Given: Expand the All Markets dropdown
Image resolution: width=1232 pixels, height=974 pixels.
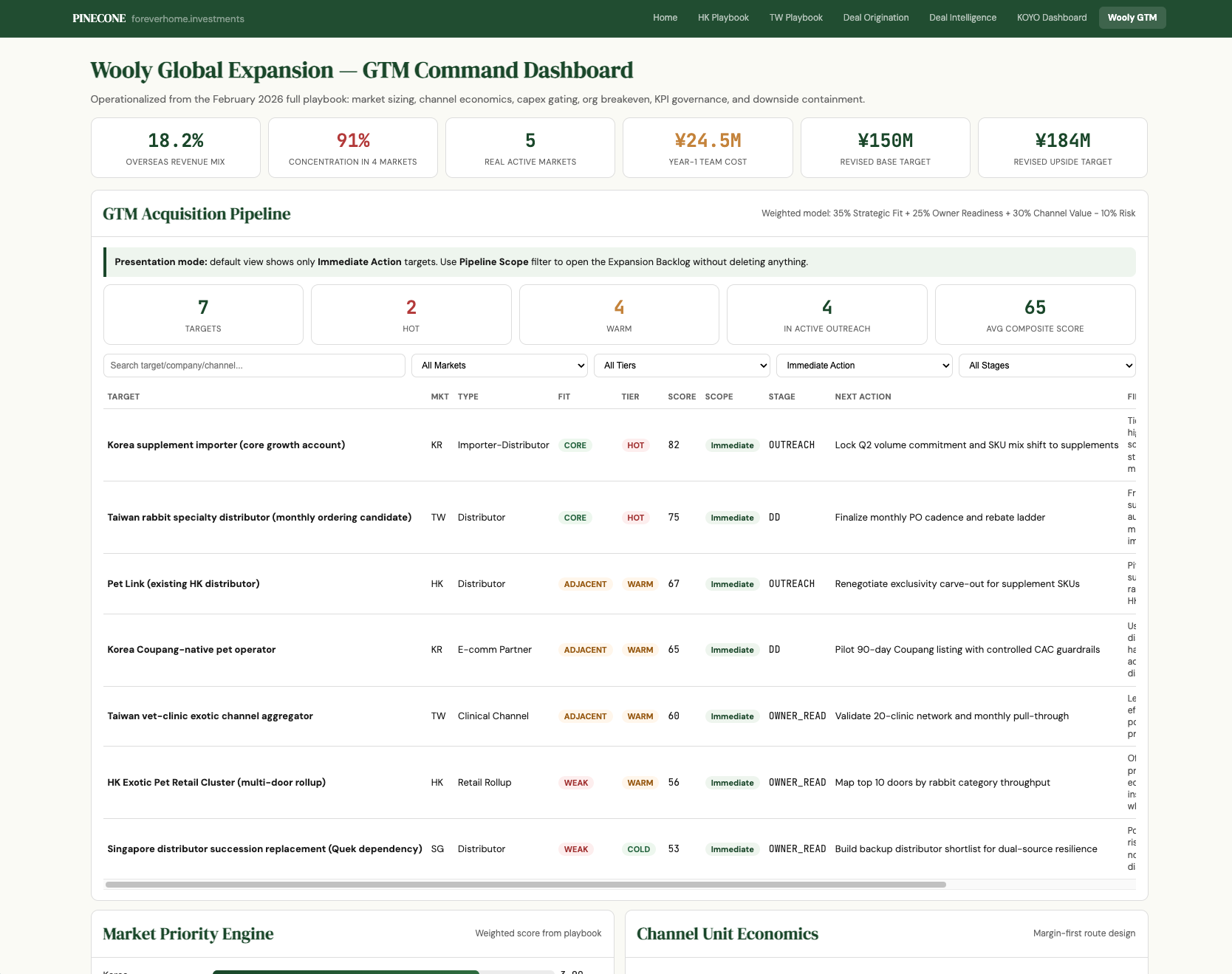Looking at the screenshot, I should click(499, 366).
